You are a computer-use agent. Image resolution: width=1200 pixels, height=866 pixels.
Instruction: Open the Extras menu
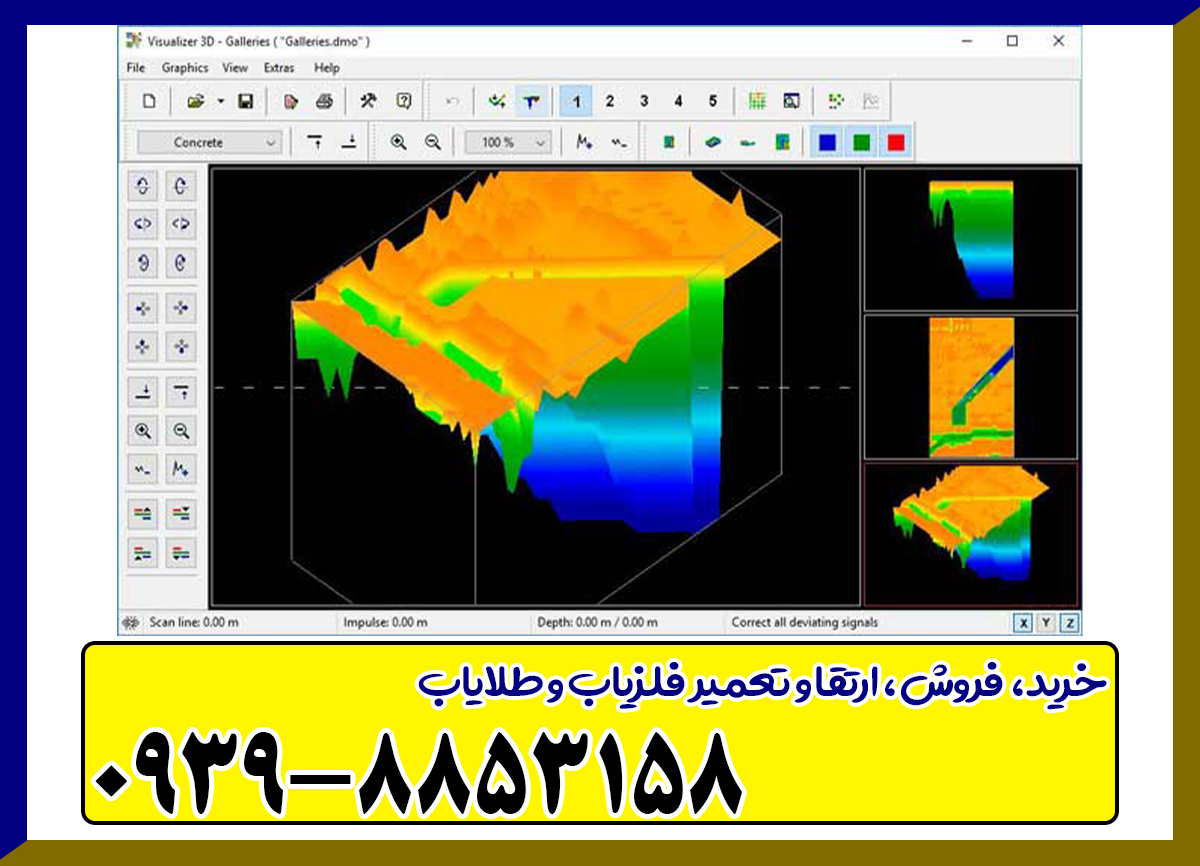tap(278, 68)
